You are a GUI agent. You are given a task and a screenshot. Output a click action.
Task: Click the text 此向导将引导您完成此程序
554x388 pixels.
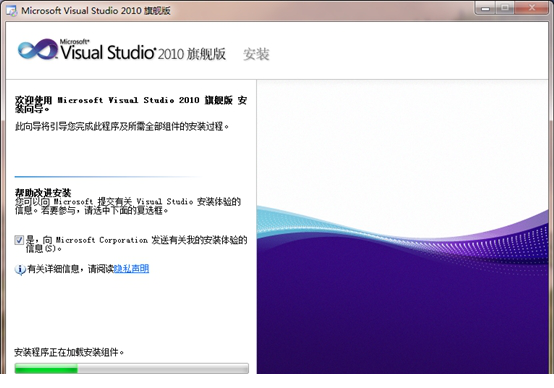122,126
